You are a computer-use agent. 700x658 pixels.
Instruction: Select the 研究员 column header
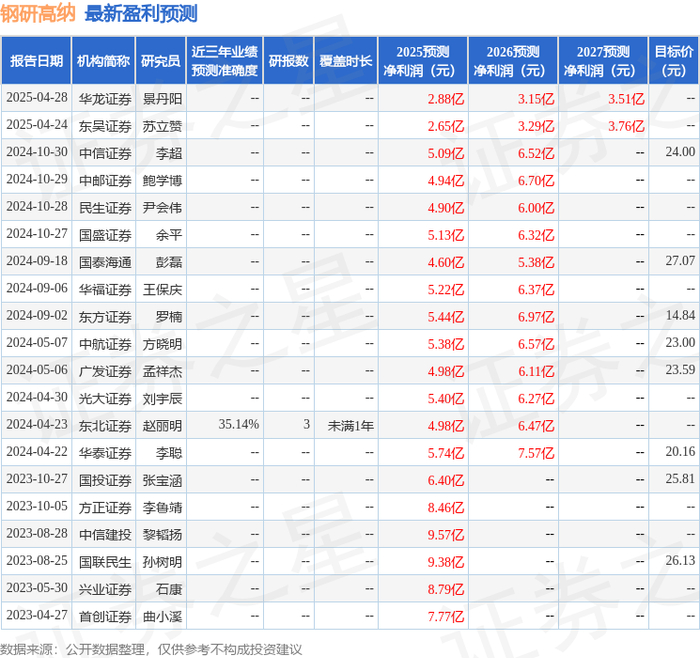161,61
